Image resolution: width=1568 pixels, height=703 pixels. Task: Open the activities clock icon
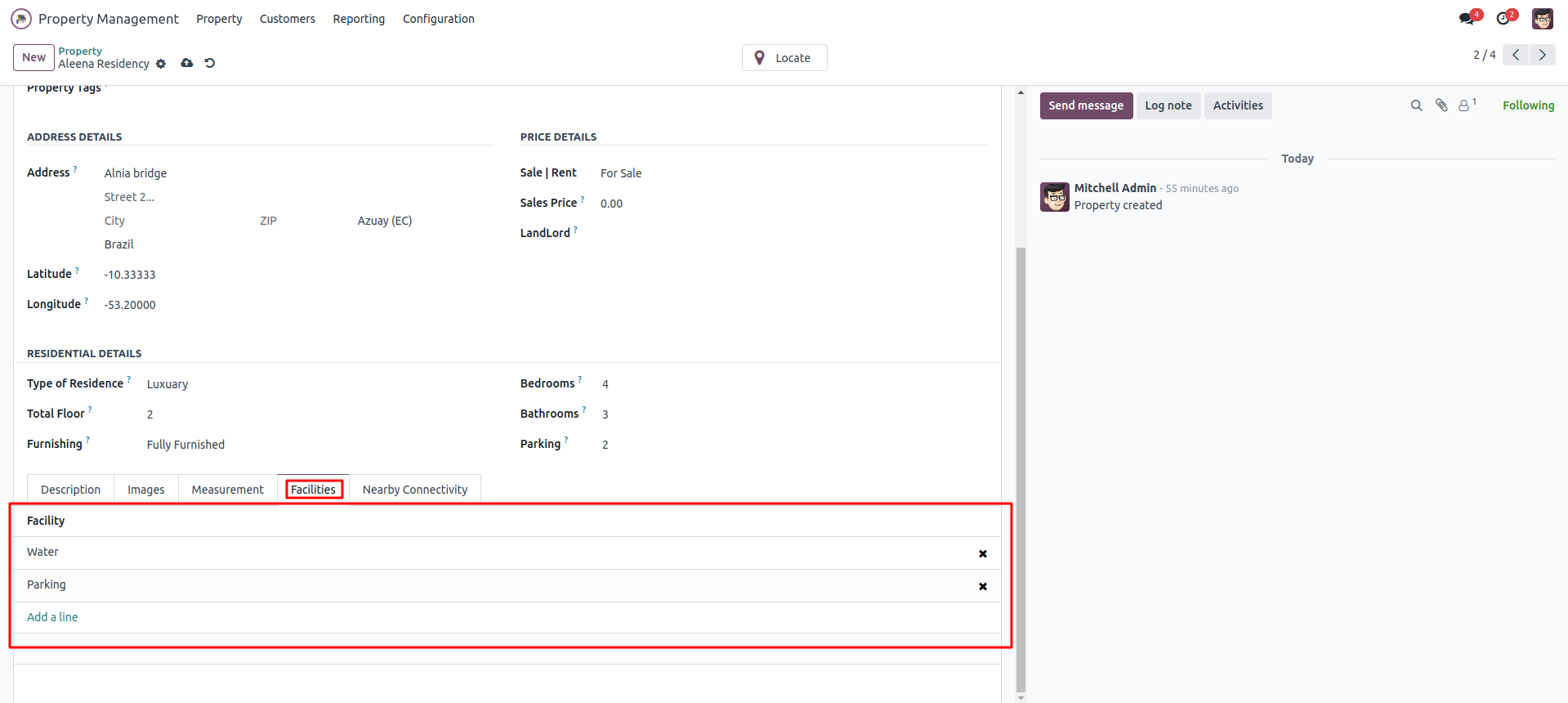pos(1503,19)
